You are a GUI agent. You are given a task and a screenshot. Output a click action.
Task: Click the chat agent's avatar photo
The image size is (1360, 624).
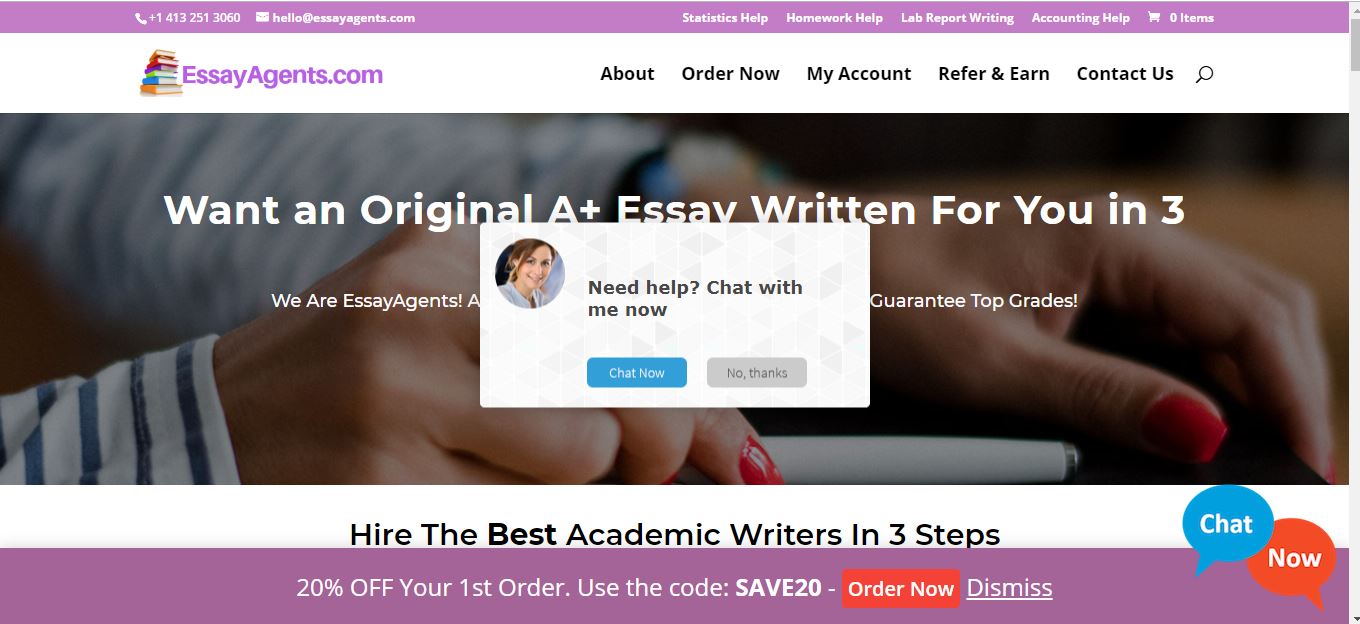coord(530,273)
